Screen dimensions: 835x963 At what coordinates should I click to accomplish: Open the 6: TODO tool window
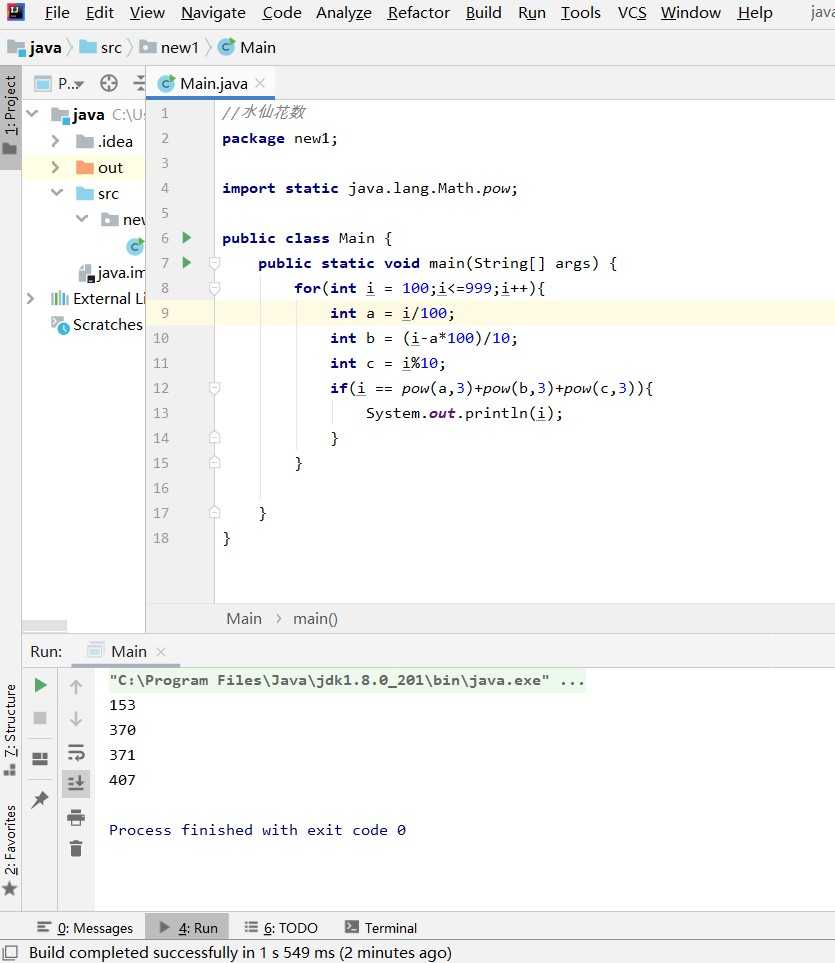[281, 927]
